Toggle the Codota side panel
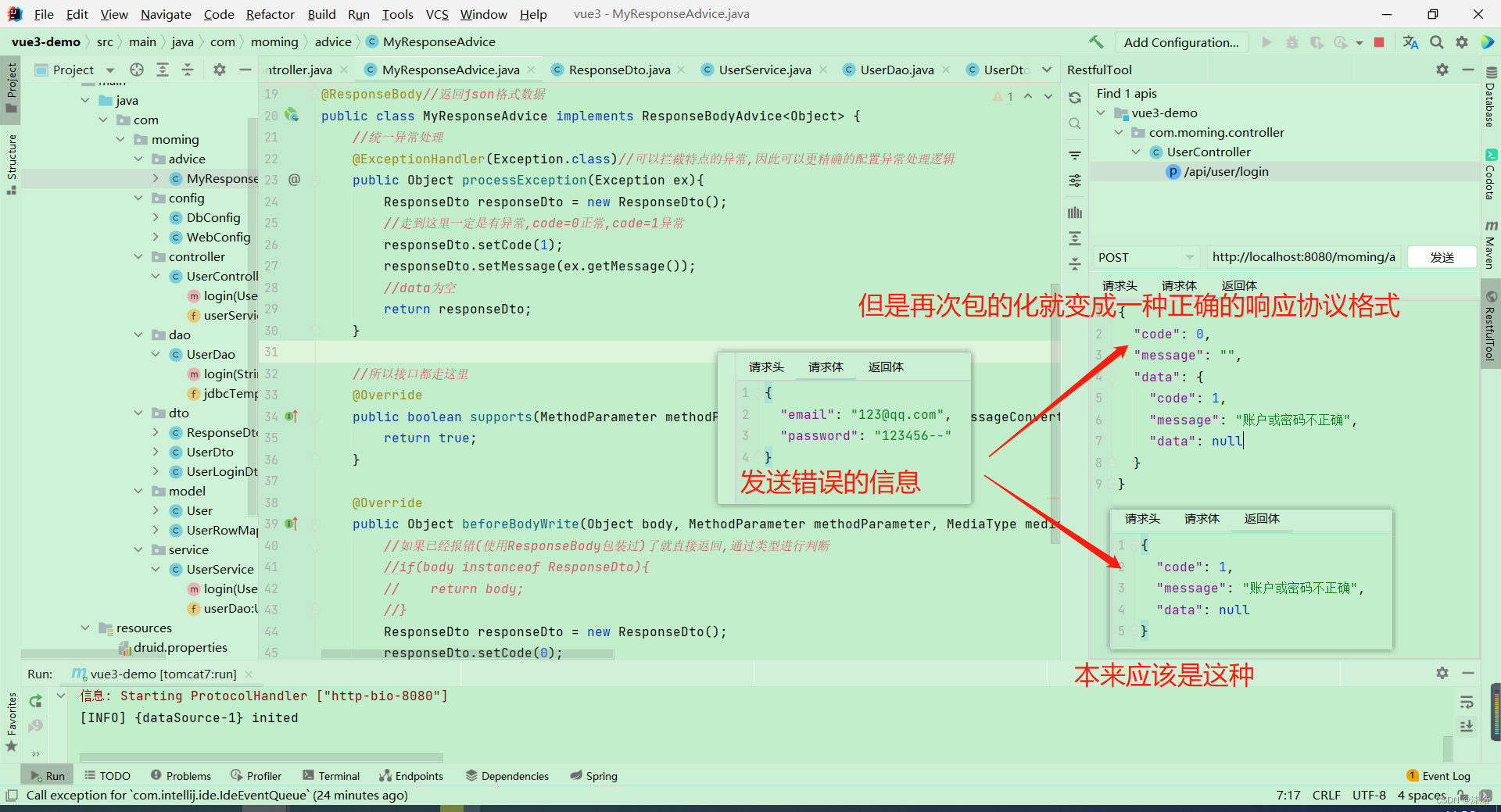This screenshot has width=1501, height=812. [x=1492, y=168]
